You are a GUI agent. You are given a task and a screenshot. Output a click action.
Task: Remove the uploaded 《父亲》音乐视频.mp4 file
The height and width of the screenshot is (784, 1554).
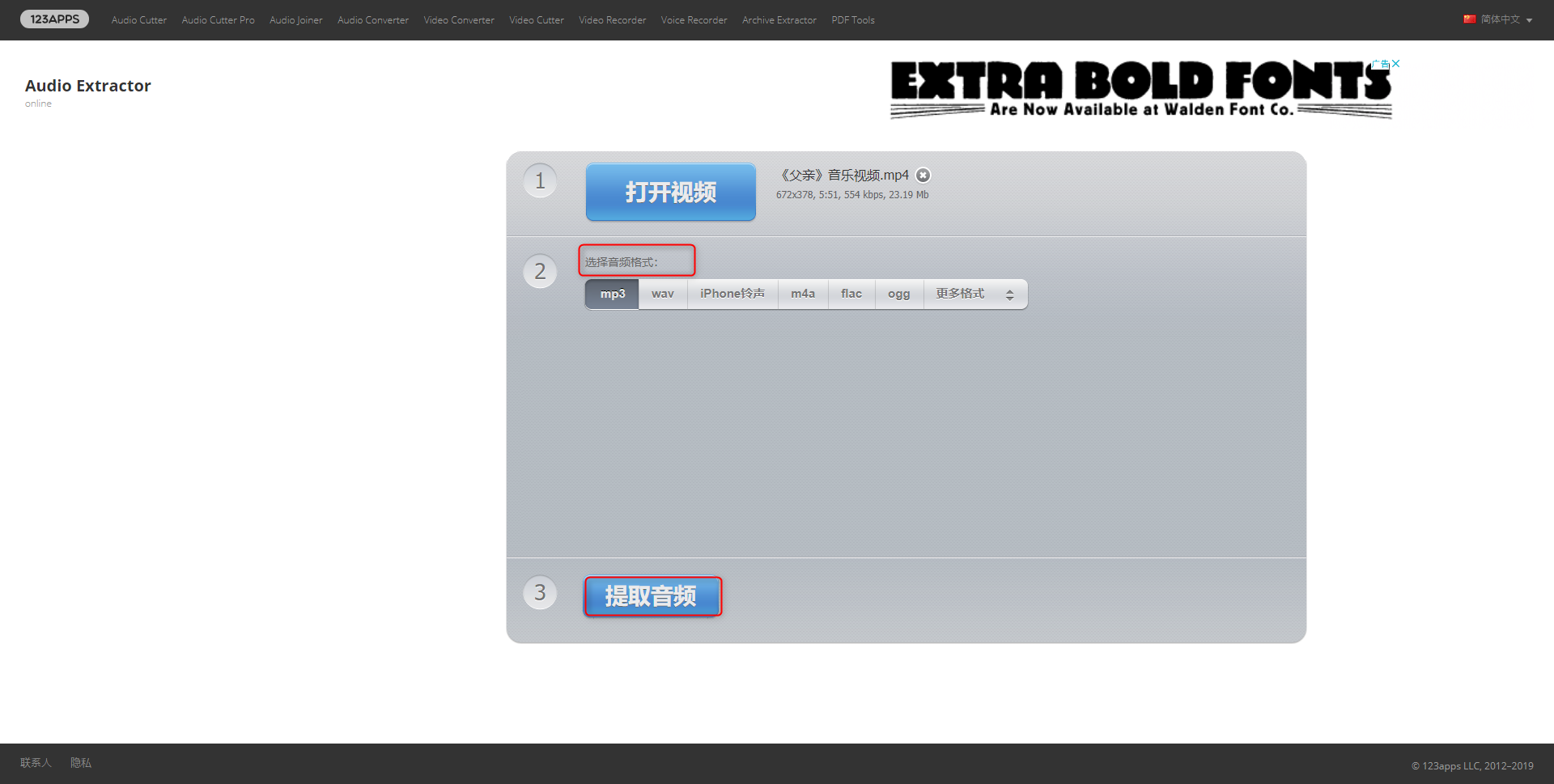923,176
